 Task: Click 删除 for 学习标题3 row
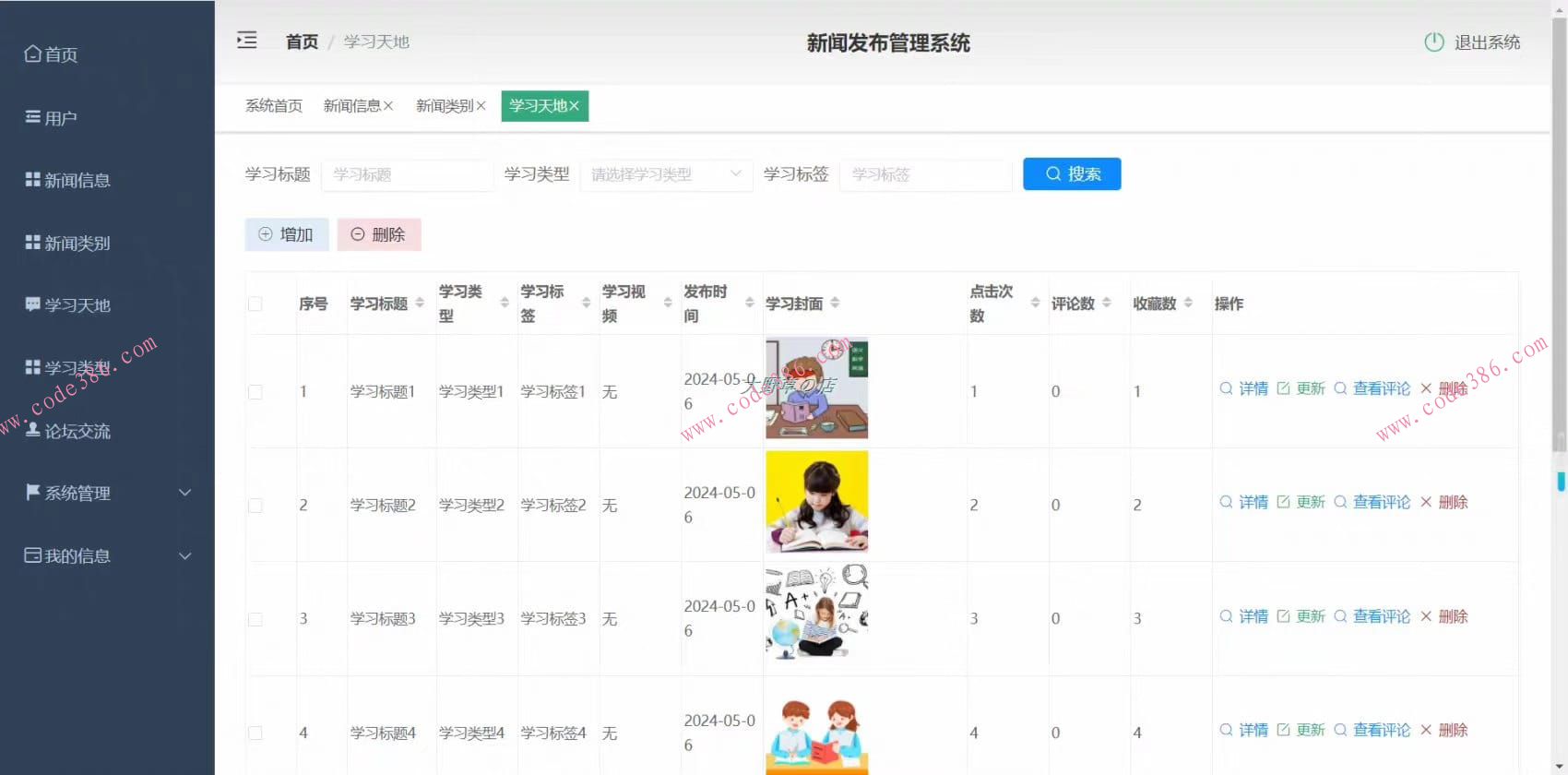coord(1443,616)
